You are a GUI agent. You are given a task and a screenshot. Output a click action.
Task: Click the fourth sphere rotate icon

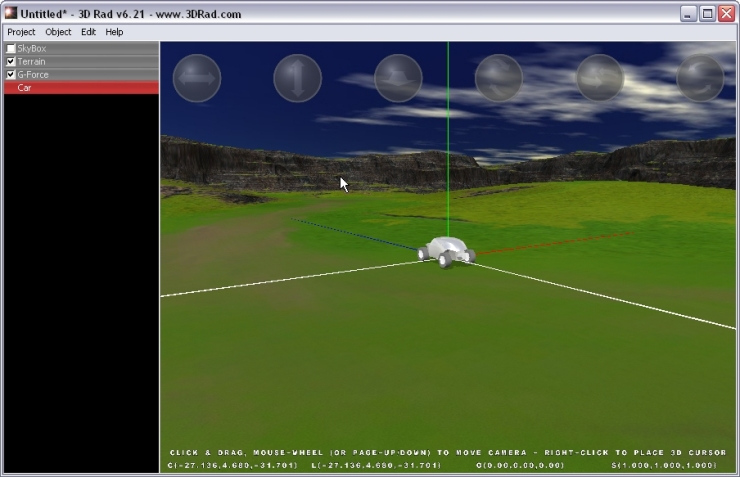pos(498,78)
